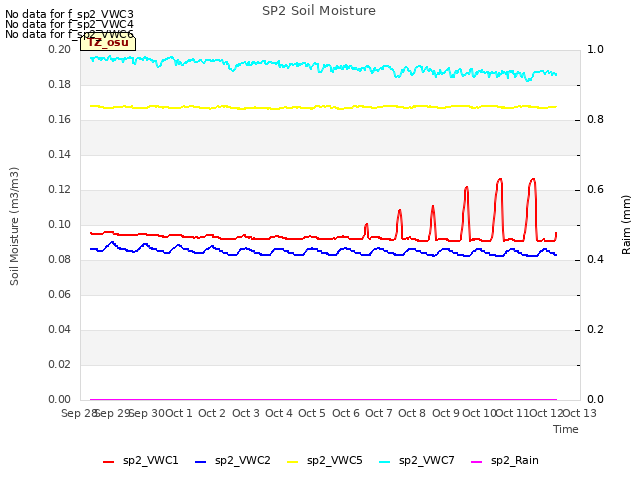The width and height of the screenshot is (640, 480).
Task: Click the sp2_VWC5 legend label
Action: (x=334, y=461)
